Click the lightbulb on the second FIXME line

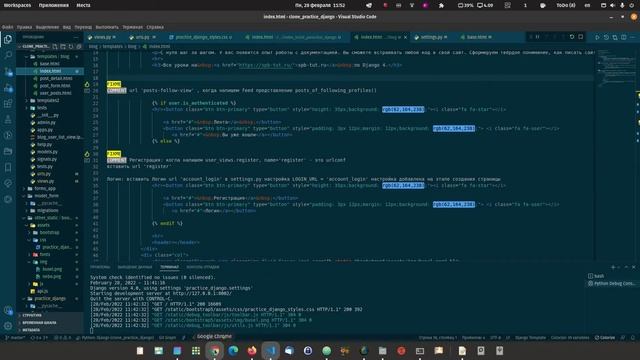pyautogui.click(x=87, y=154)
